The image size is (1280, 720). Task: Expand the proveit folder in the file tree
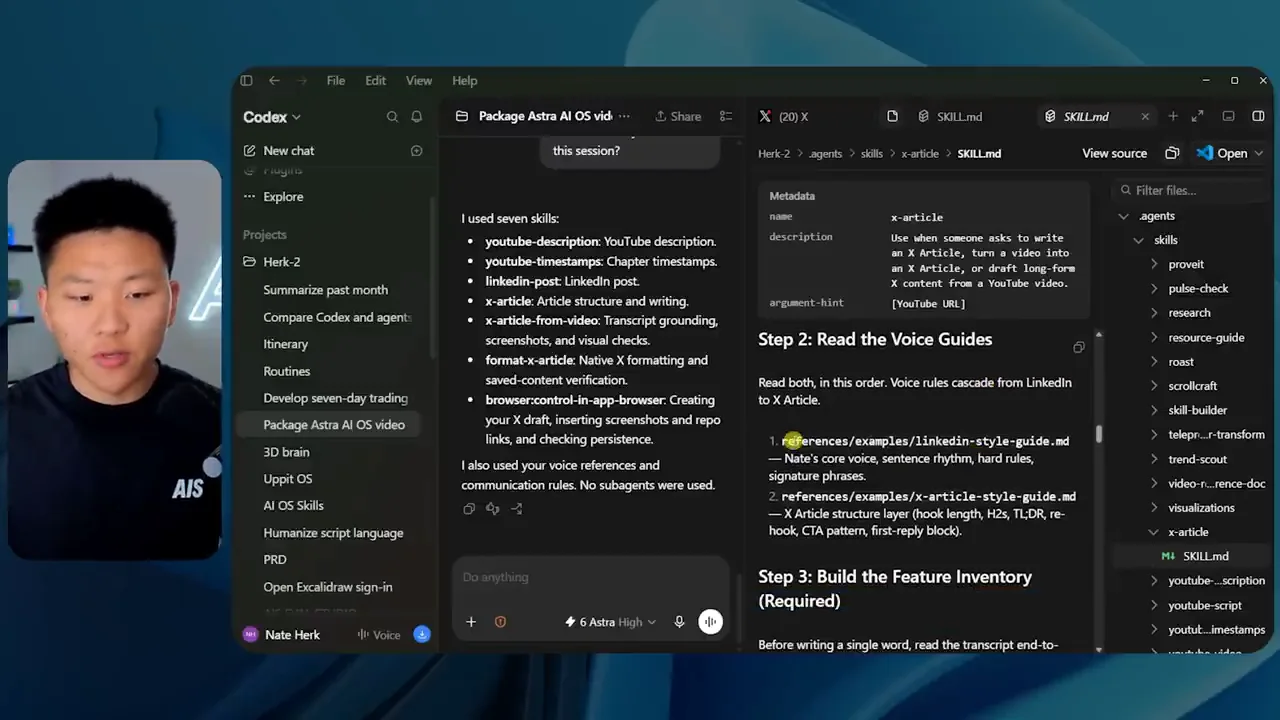coord(1154,264)
